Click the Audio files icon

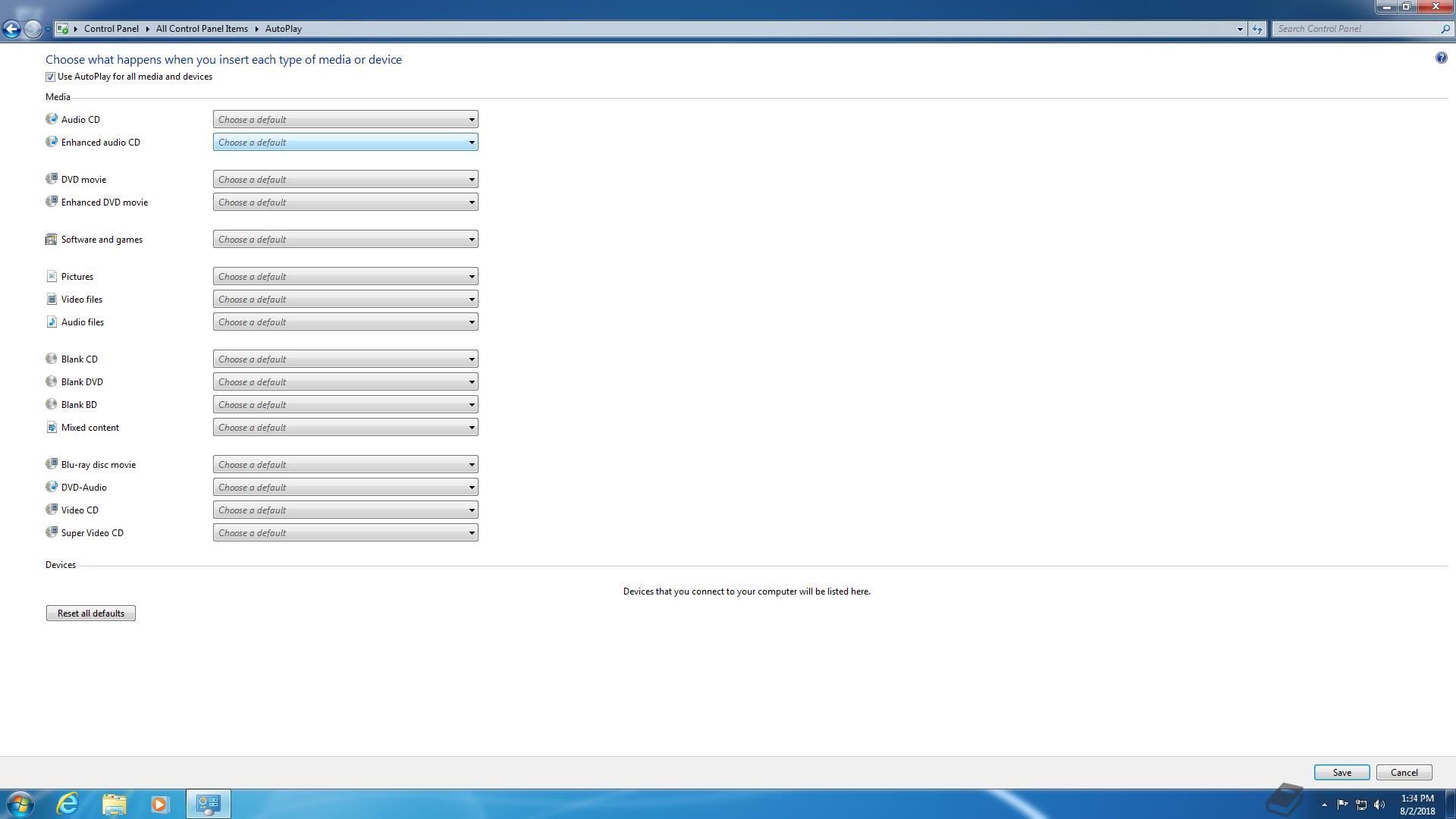coord(52,322)
